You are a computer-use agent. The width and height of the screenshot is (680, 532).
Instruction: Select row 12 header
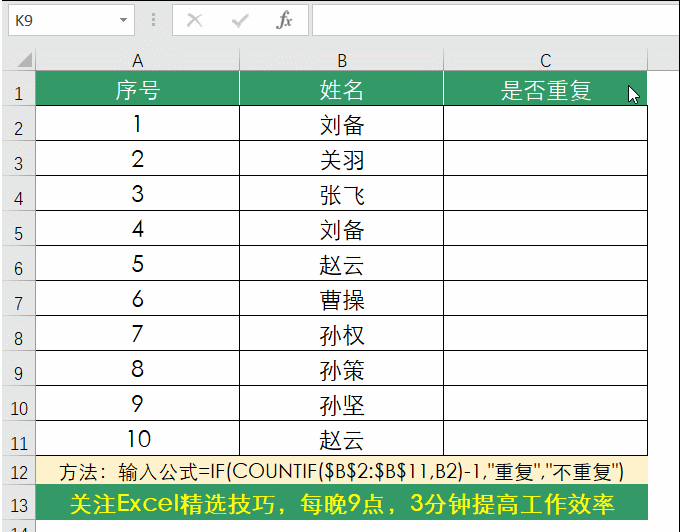tap(19, 471)
